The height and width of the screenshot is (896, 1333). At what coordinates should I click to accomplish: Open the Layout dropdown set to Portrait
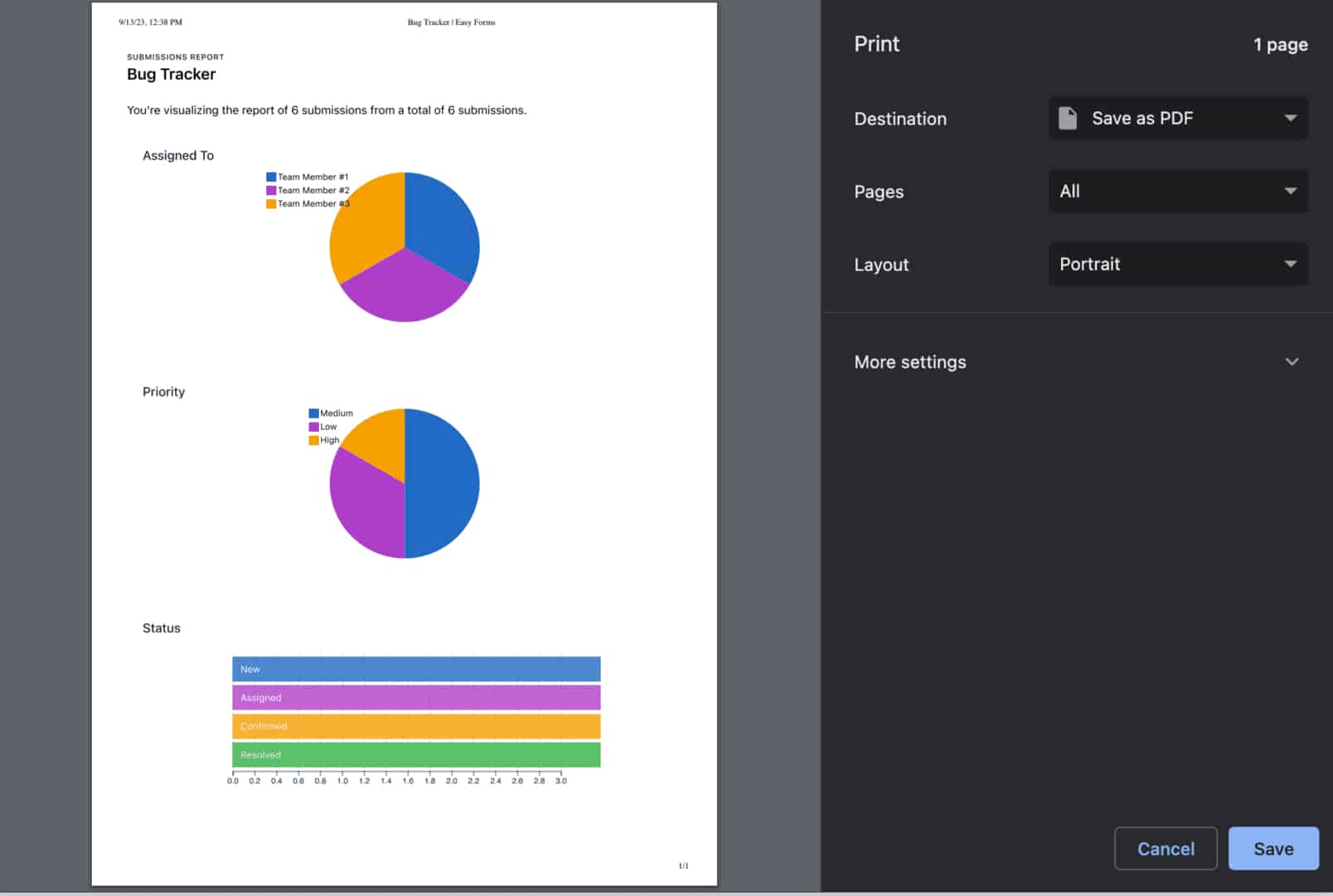coord(1177,264)
